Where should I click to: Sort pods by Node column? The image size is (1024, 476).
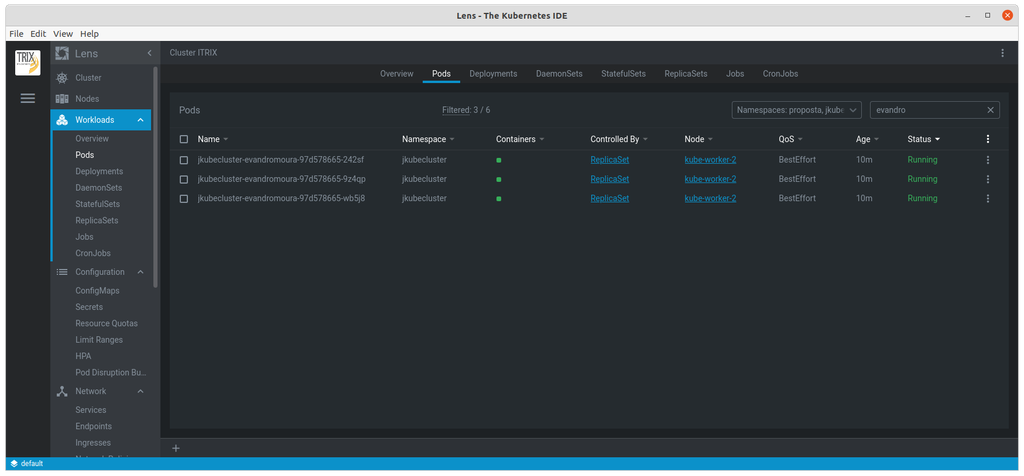tap(699, 139)
